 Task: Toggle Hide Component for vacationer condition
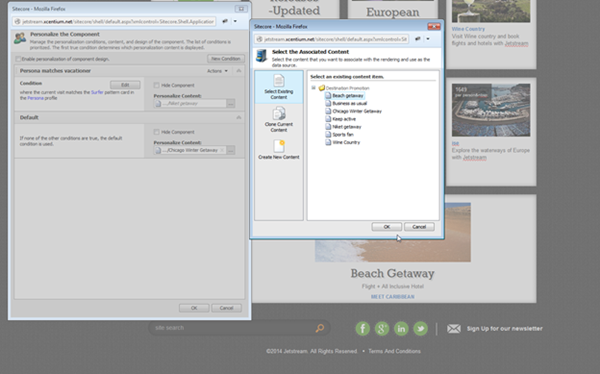click(156, 85)
